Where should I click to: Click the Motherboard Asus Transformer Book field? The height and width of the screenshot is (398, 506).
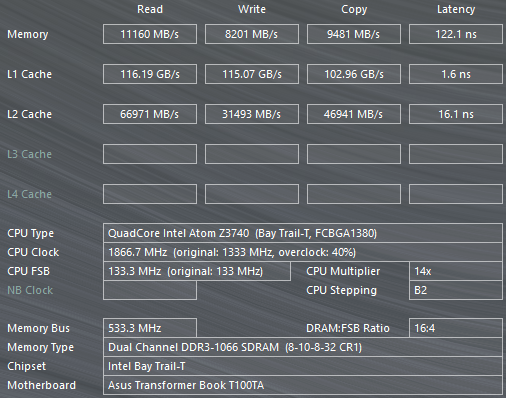[303, 385]
